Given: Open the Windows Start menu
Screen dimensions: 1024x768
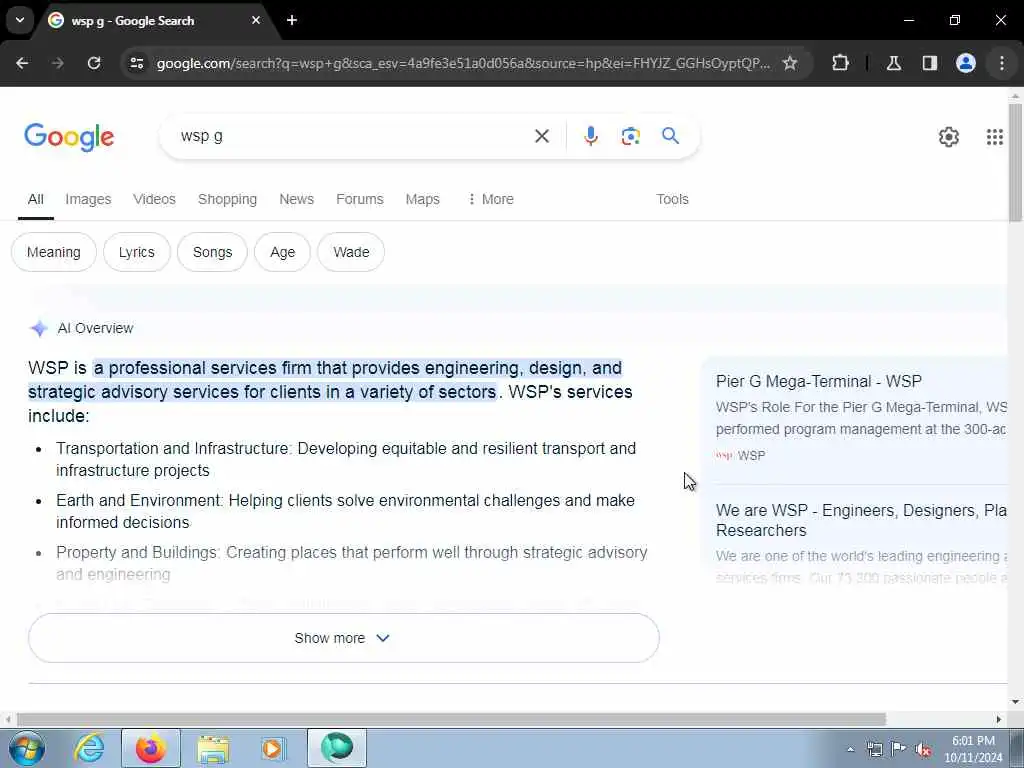Looking at the screenshot, I should (x=27, y=748).
